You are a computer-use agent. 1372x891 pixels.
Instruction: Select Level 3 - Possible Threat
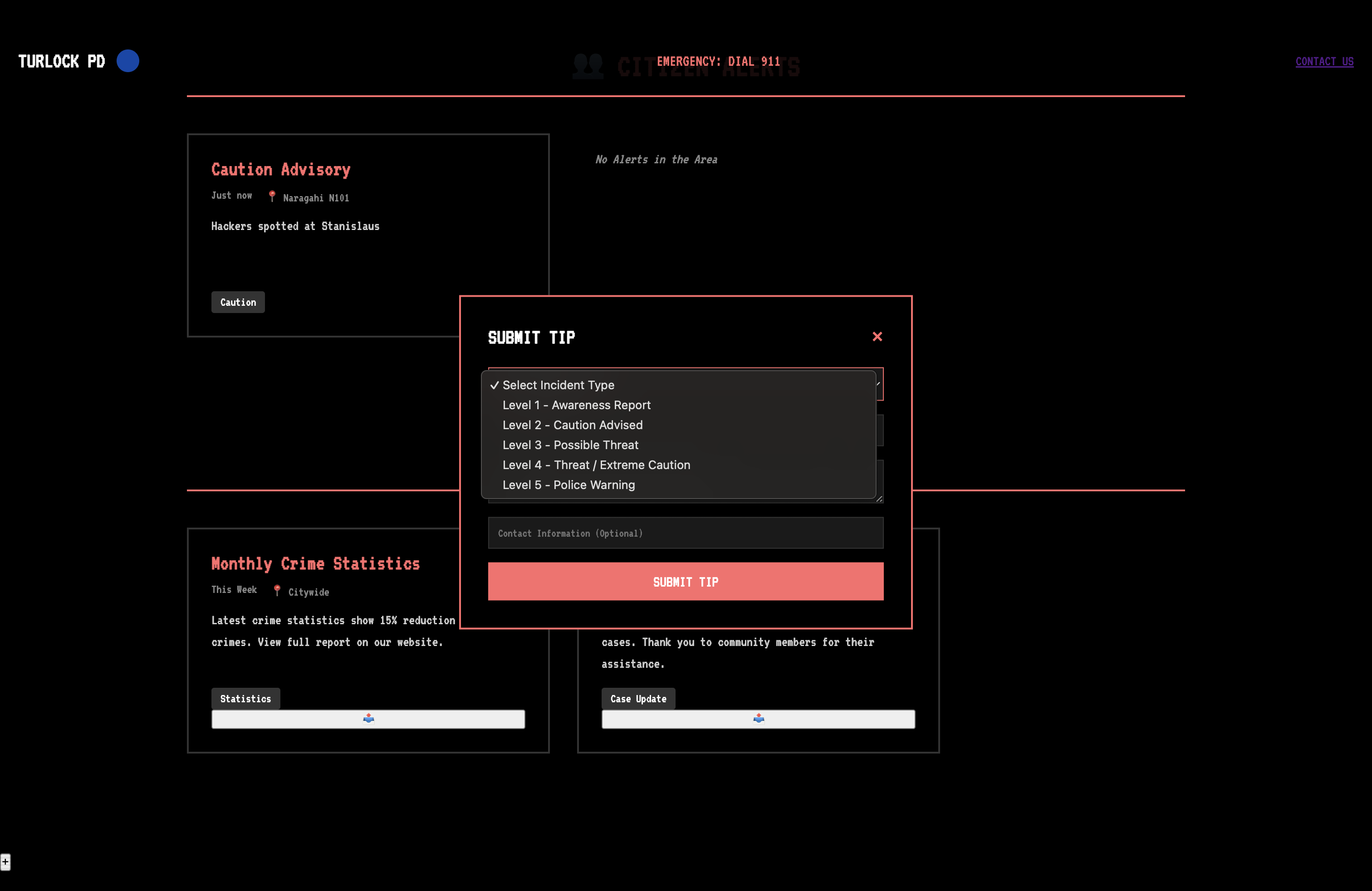point(570,445)
